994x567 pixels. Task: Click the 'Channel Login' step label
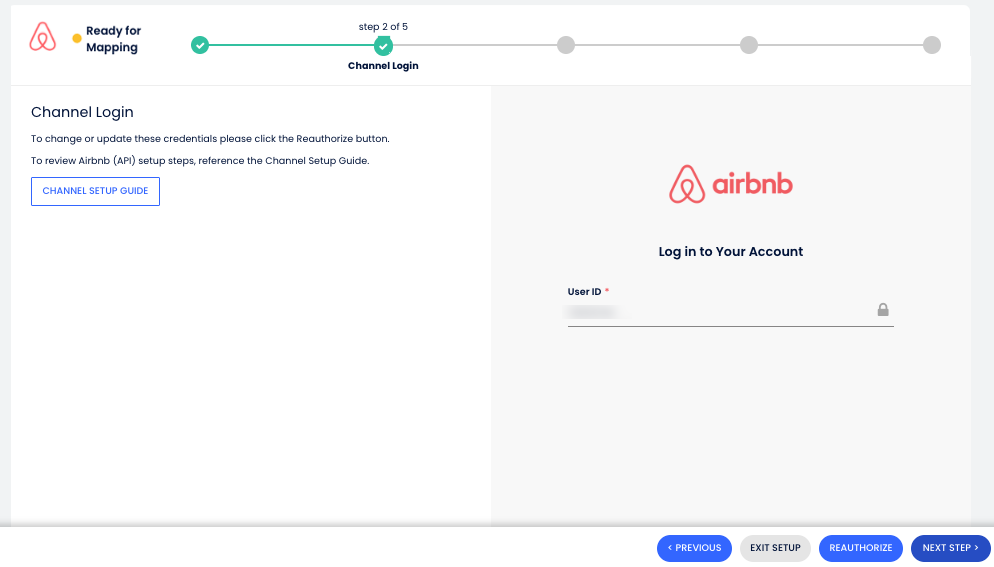tap(383, 65)
